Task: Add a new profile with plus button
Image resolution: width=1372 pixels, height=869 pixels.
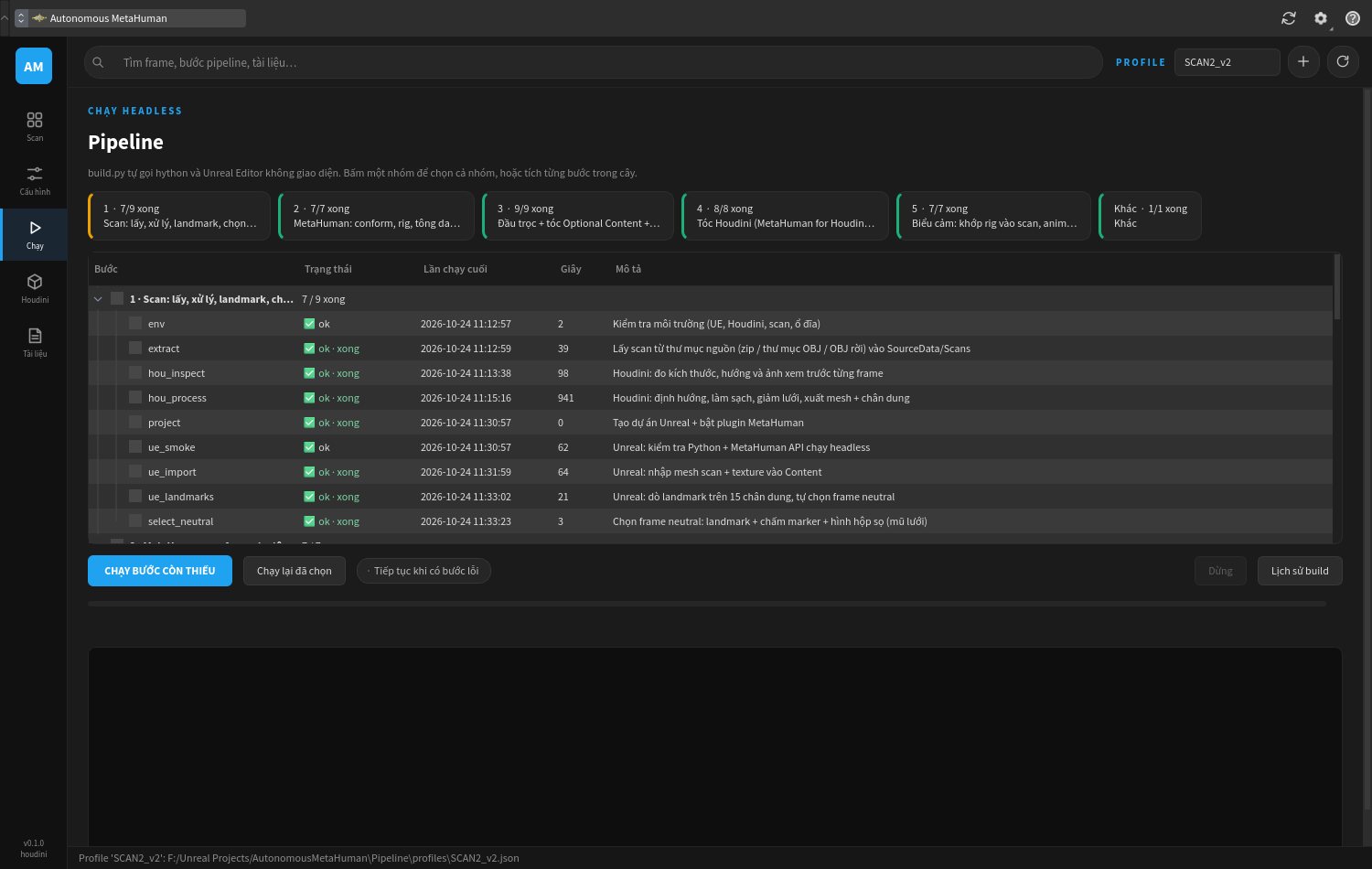Action: click(1303, 62)
